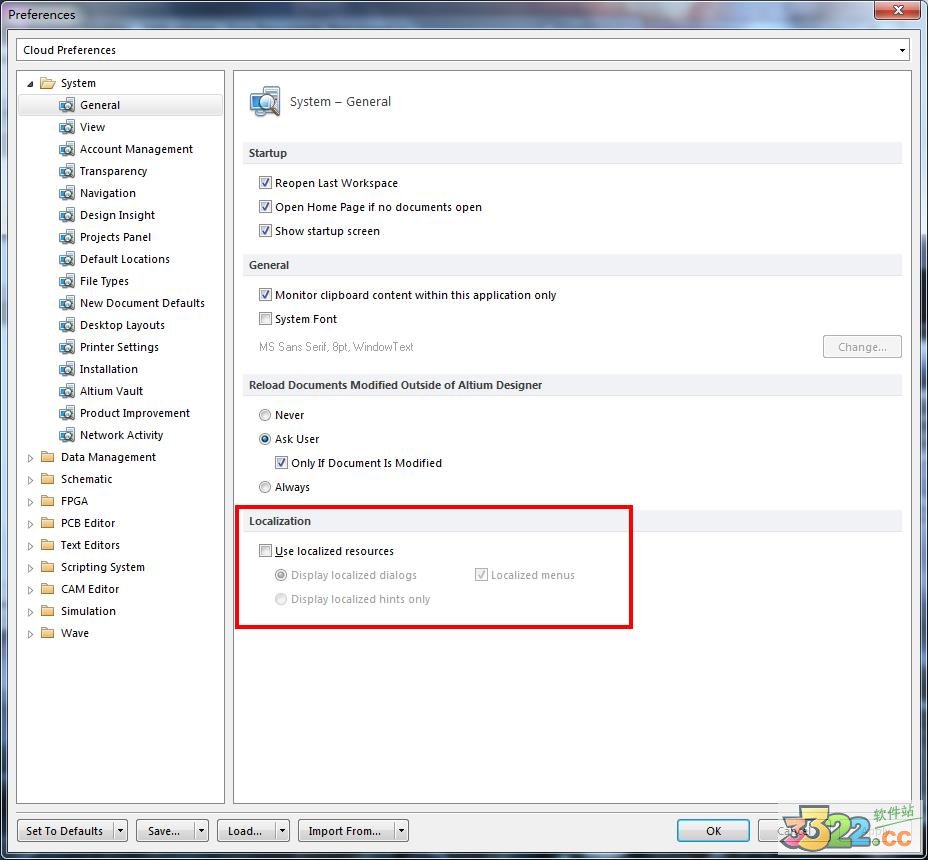Screen dimensions: 928x860
Task: Open the Cloud Preferences dropdown
Action: (x=902, y=50)
